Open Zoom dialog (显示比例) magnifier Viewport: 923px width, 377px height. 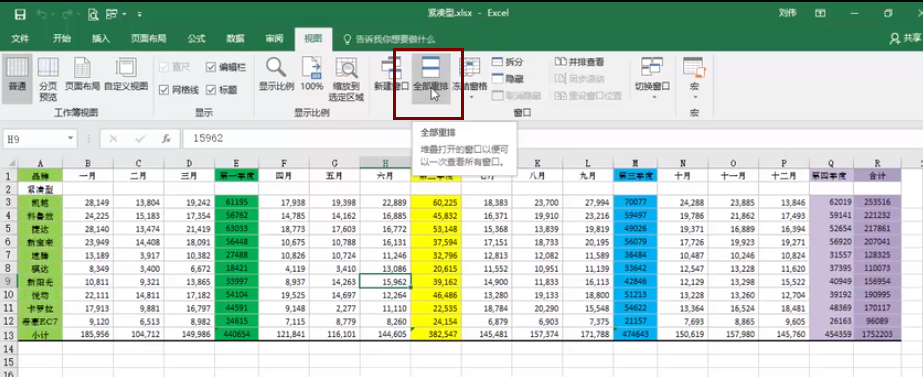coord(276,75)
